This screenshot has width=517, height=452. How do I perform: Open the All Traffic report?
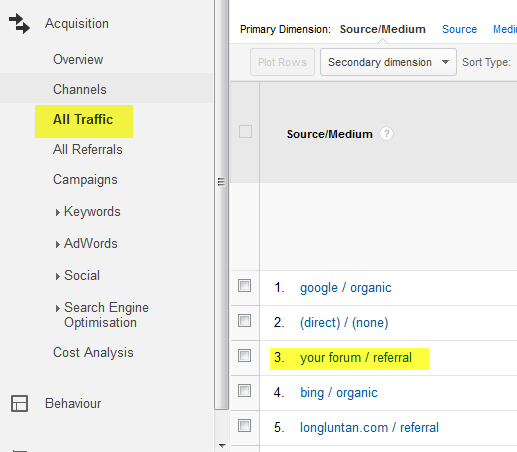(x=83, y=119)
